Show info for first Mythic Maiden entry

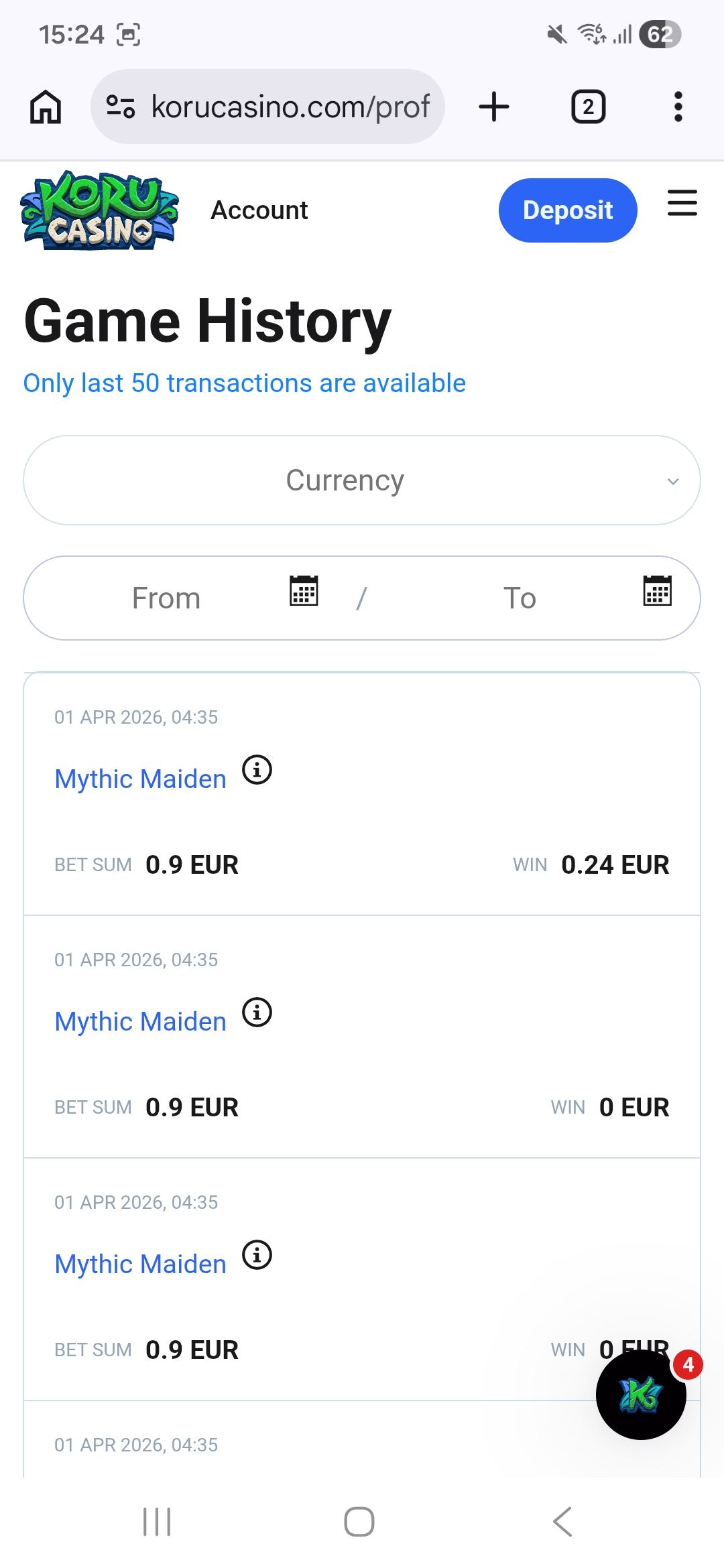pos(257,770)
